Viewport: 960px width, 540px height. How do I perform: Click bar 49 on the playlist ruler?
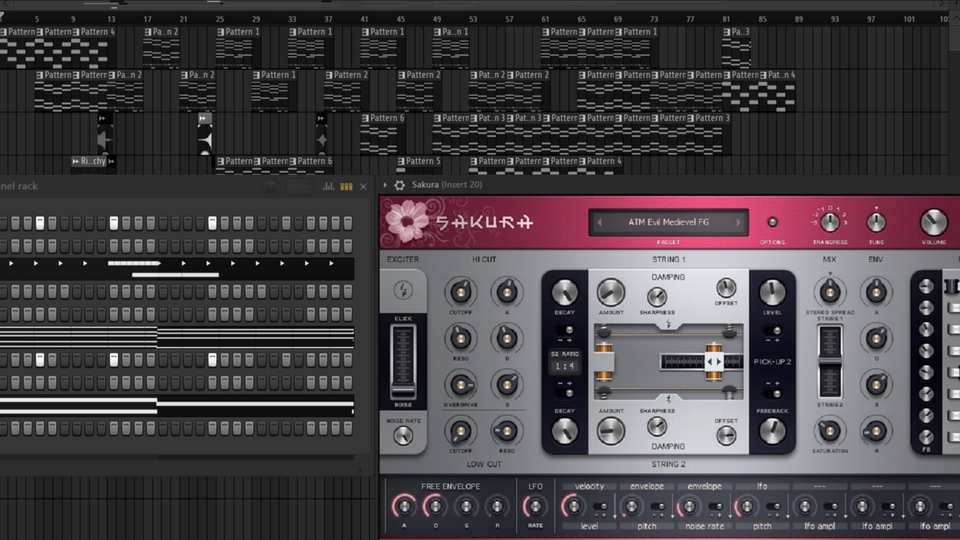437,19
